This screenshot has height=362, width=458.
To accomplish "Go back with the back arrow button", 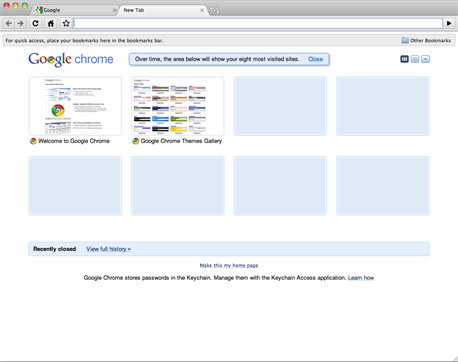I will [x=9, y=23].
